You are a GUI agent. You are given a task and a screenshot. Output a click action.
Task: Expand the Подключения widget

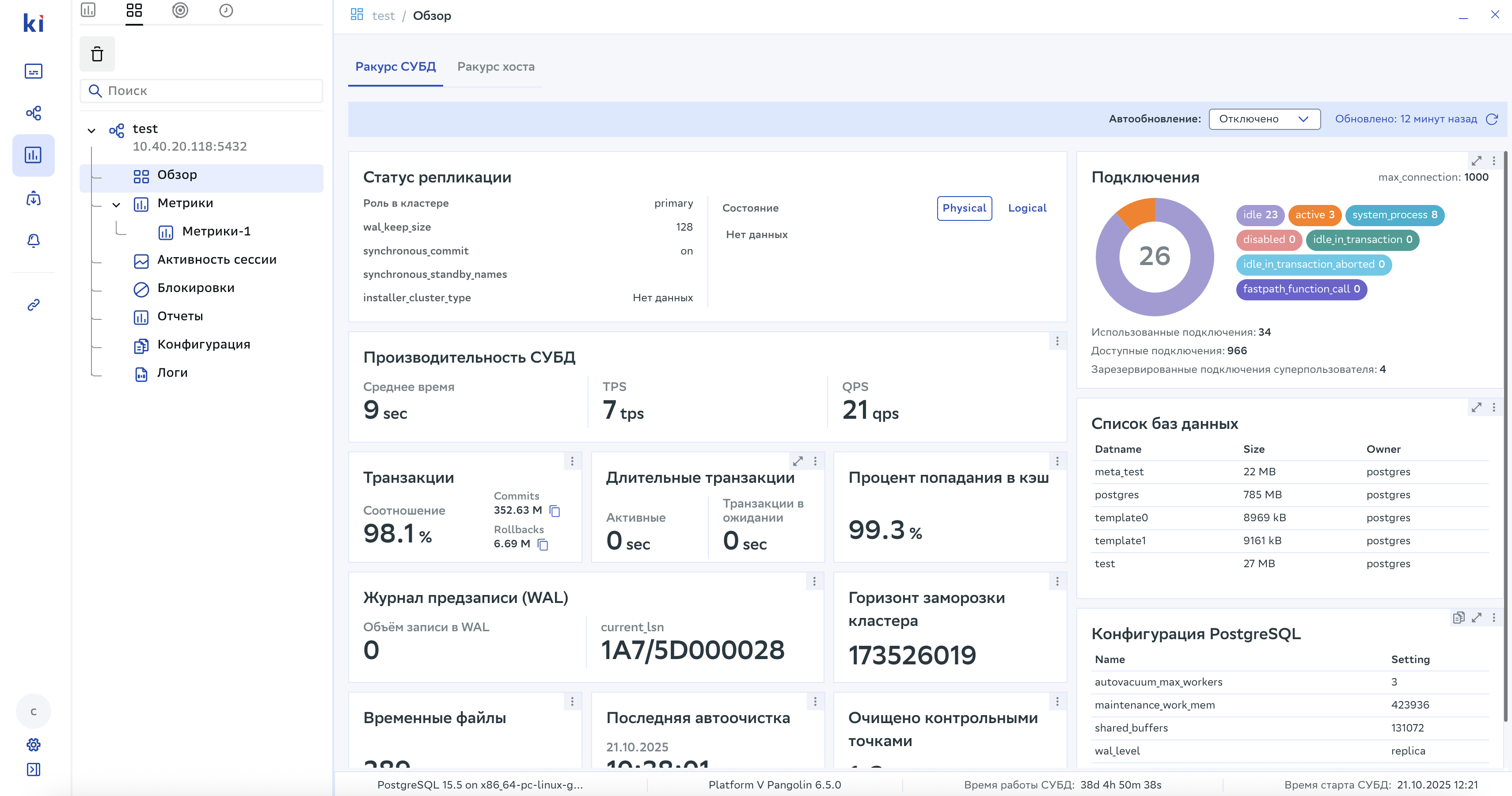[1476, 160]
